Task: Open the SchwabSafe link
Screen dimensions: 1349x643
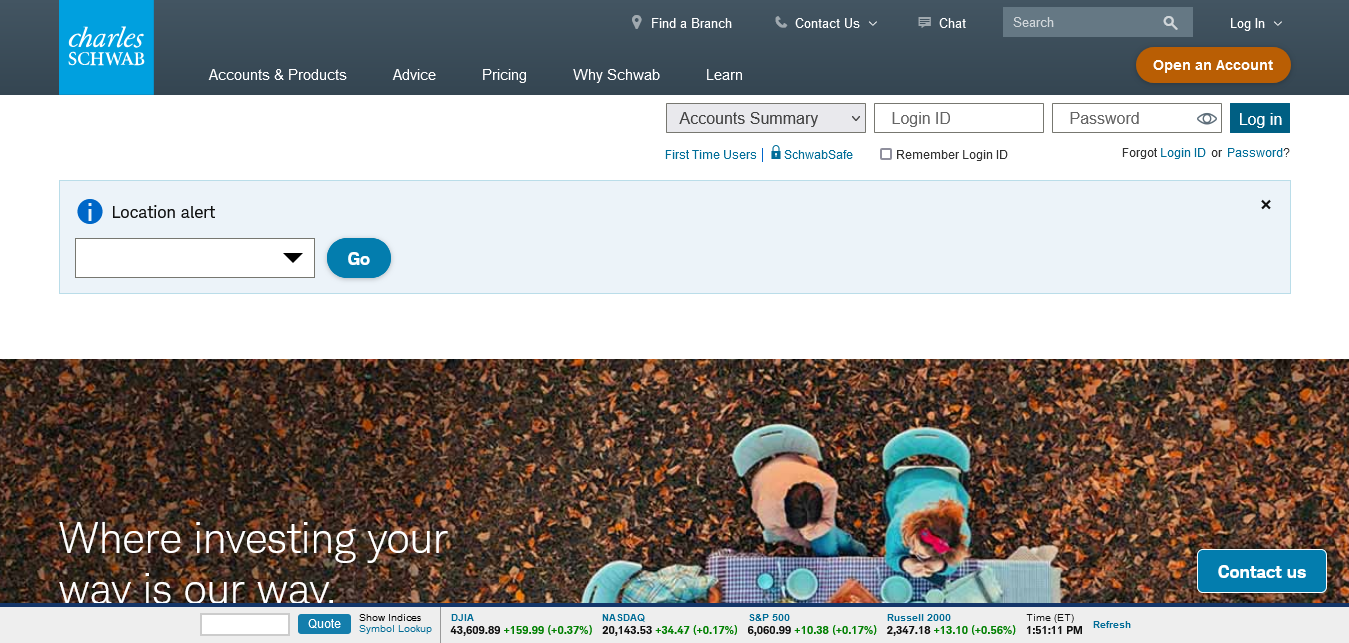Action: pos(818,155)
